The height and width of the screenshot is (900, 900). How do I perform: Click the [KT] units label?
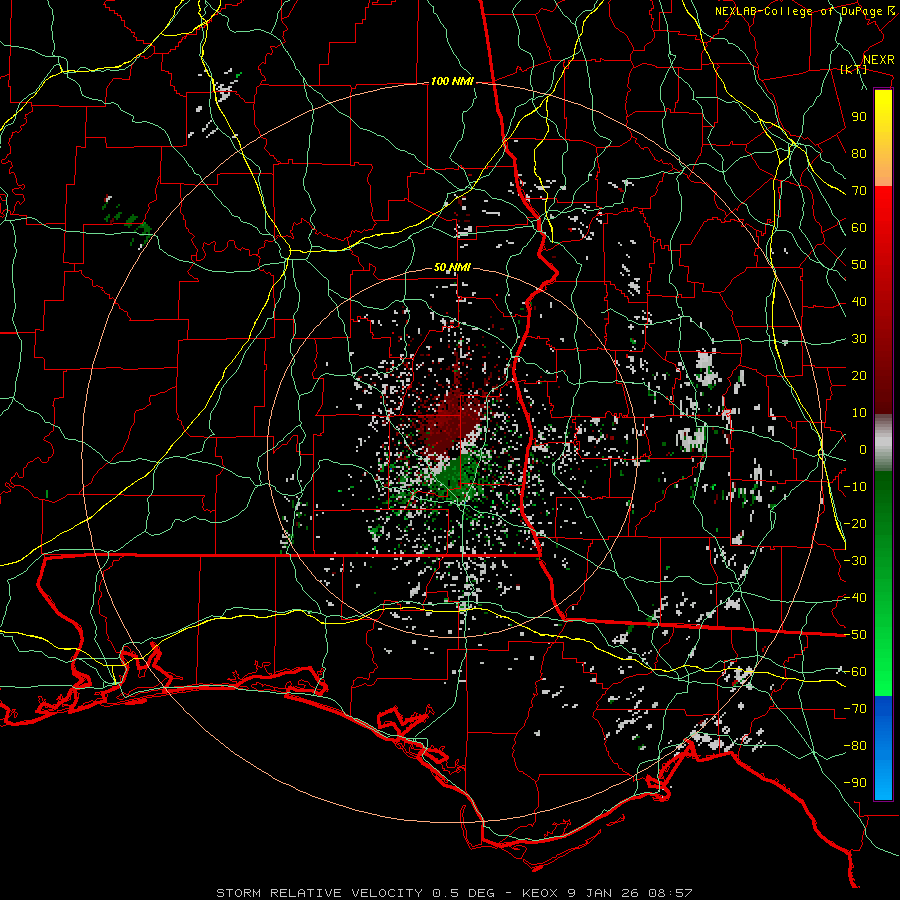point(853,69)
